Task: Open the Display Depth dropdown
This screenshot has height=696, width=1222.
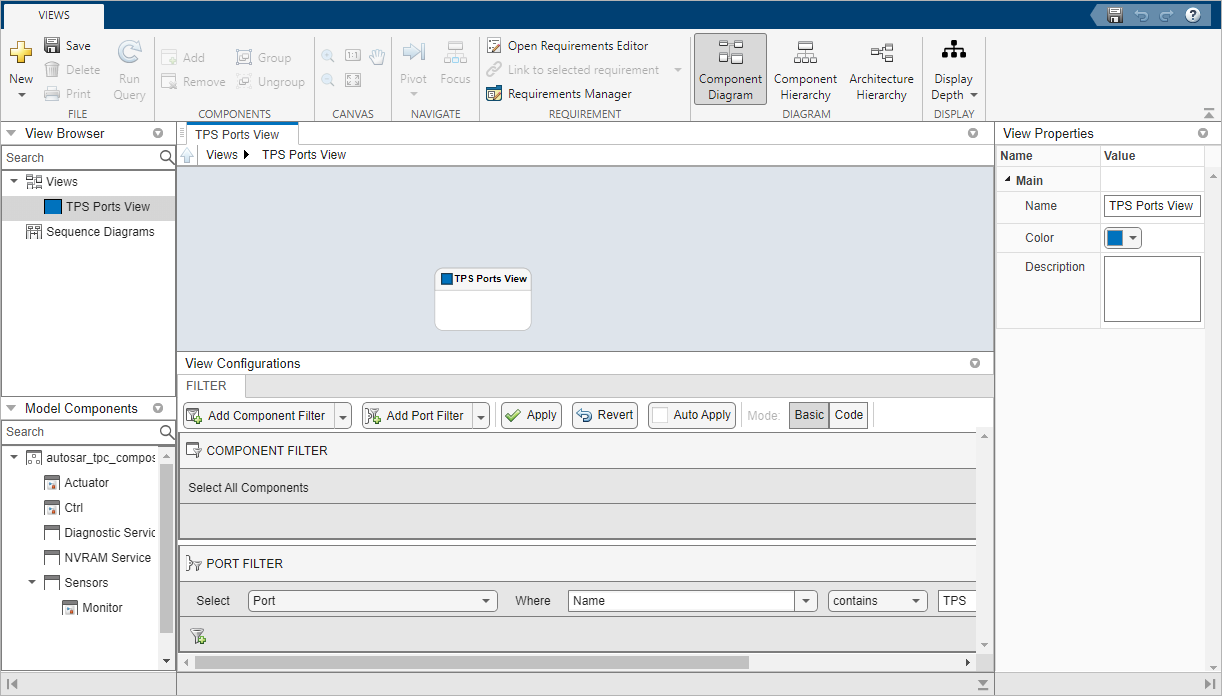Action: [954, 70]
